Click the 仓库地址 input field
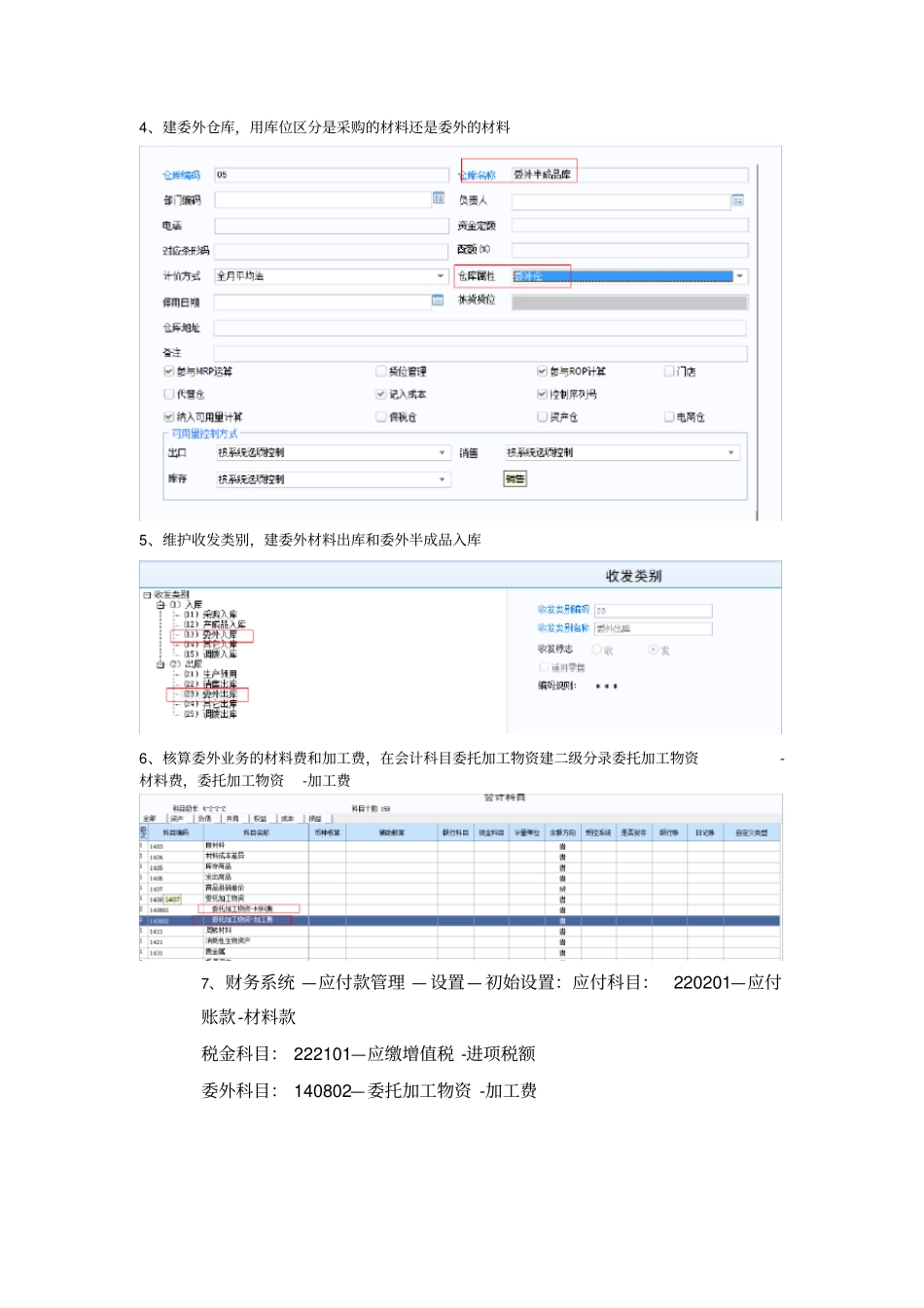This screenshot has width=924, height=1308. 480,328
